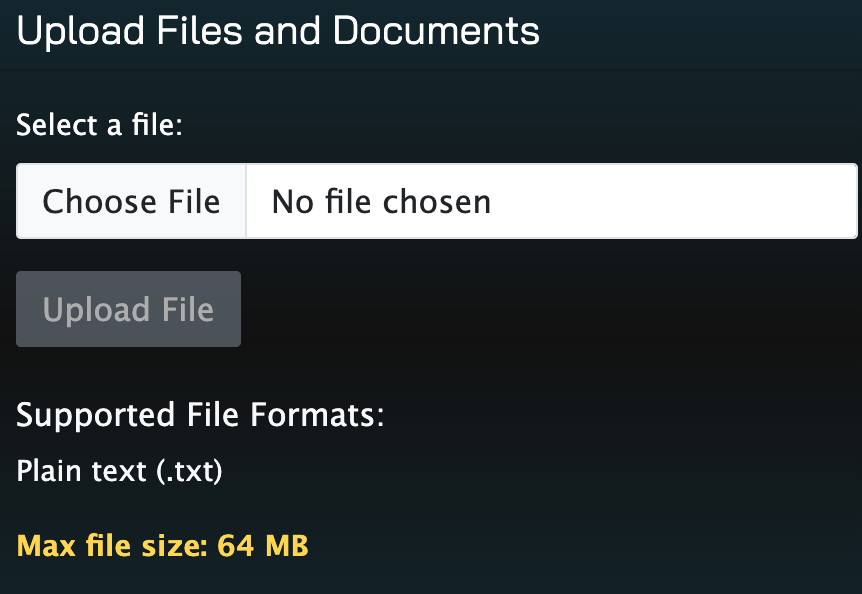Click the "Supported File Formats:" heading

point(200,415)
